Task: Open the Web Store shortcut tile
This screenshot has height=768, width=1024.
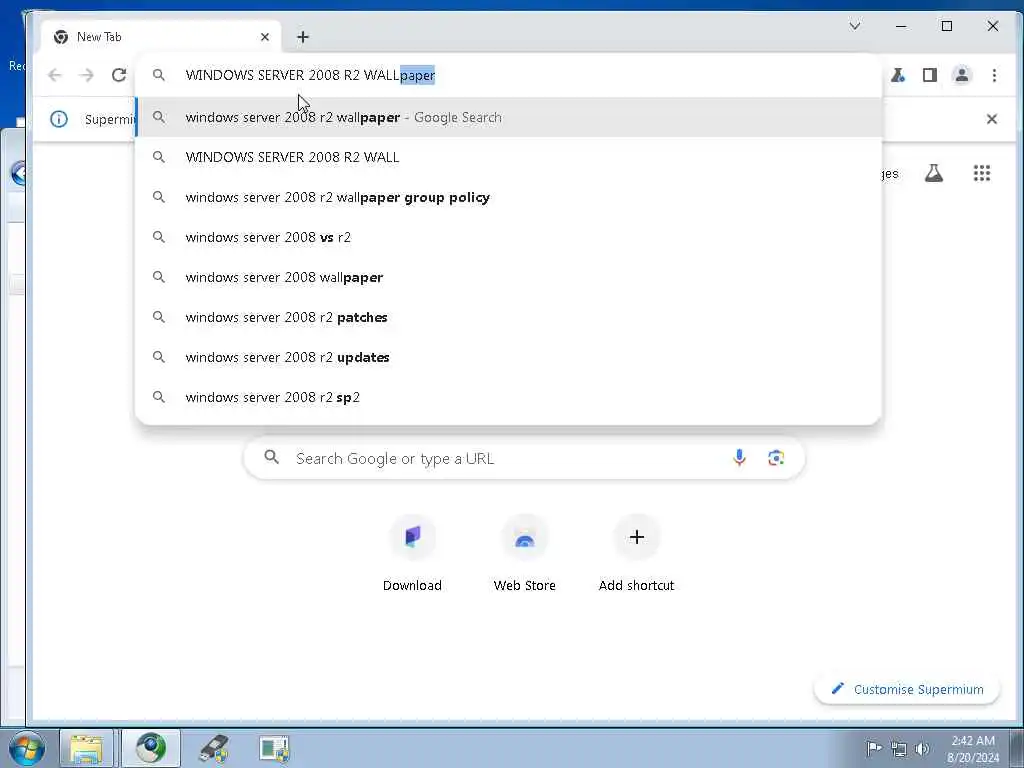Action: (524, 554)
